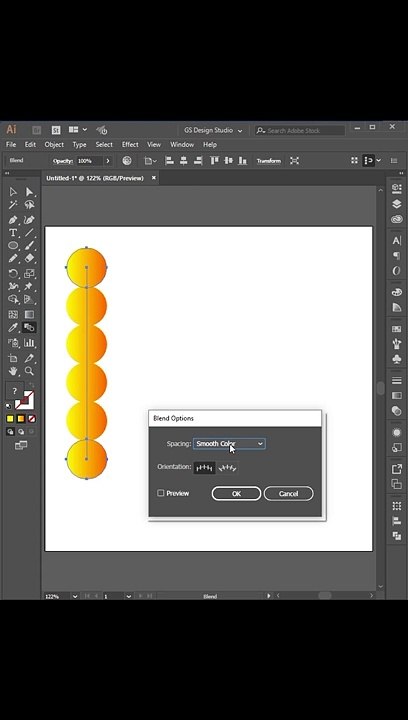Select the Lasso tool

pyautogui.click(x=29, y=205)
